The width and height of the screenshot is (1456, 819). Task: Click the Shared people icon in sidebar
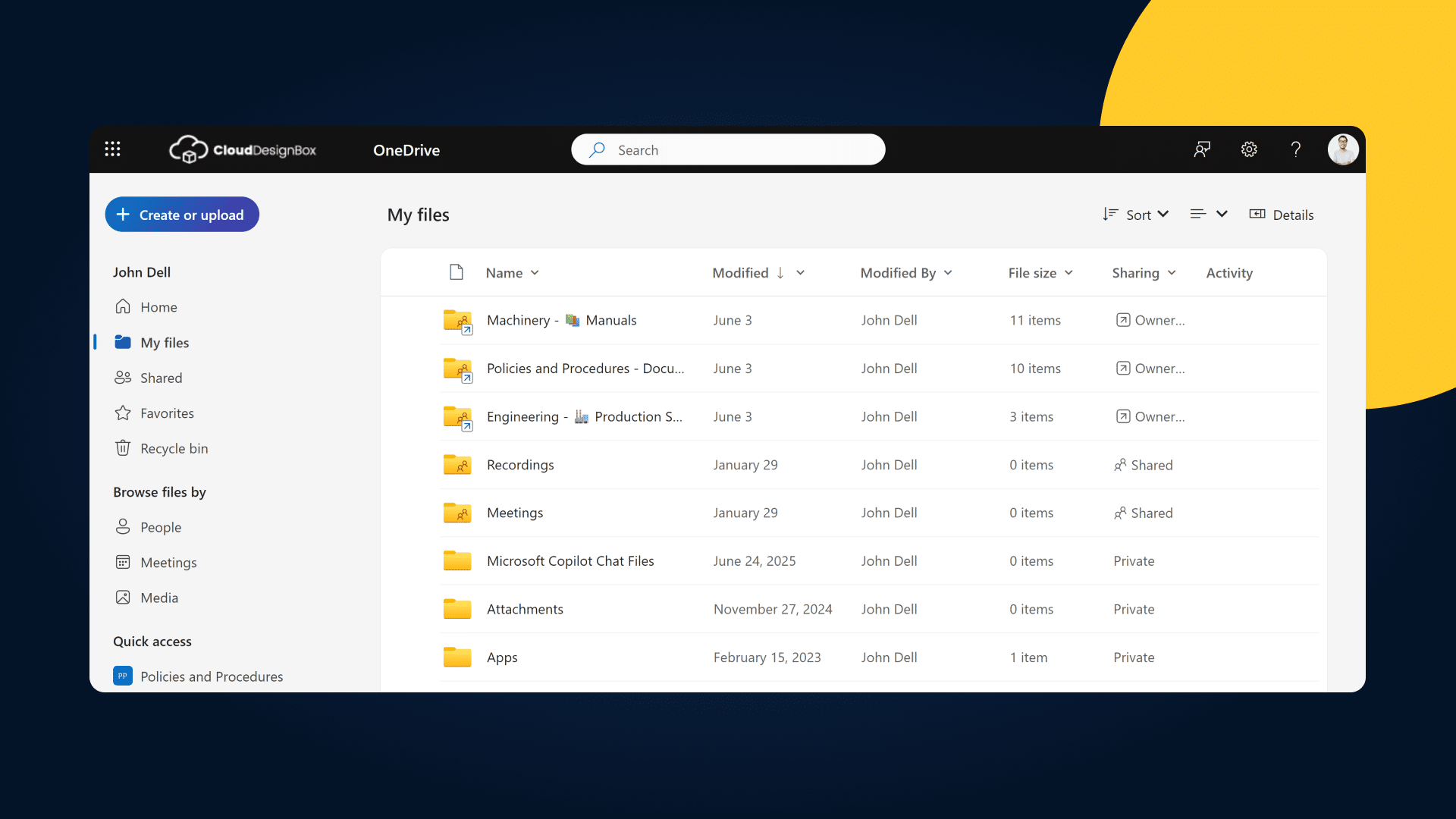coord(123,377)
